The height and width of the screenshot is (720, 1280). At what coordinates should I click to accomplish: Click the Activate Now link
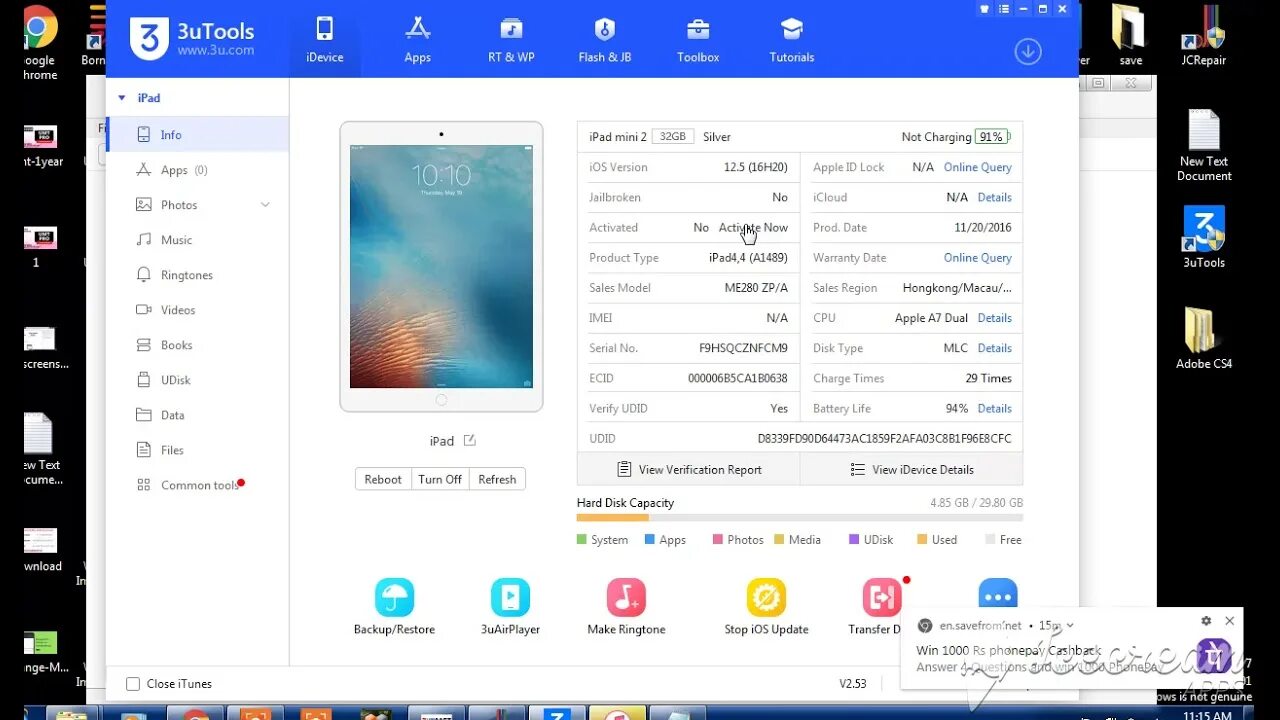pos(753,227)
